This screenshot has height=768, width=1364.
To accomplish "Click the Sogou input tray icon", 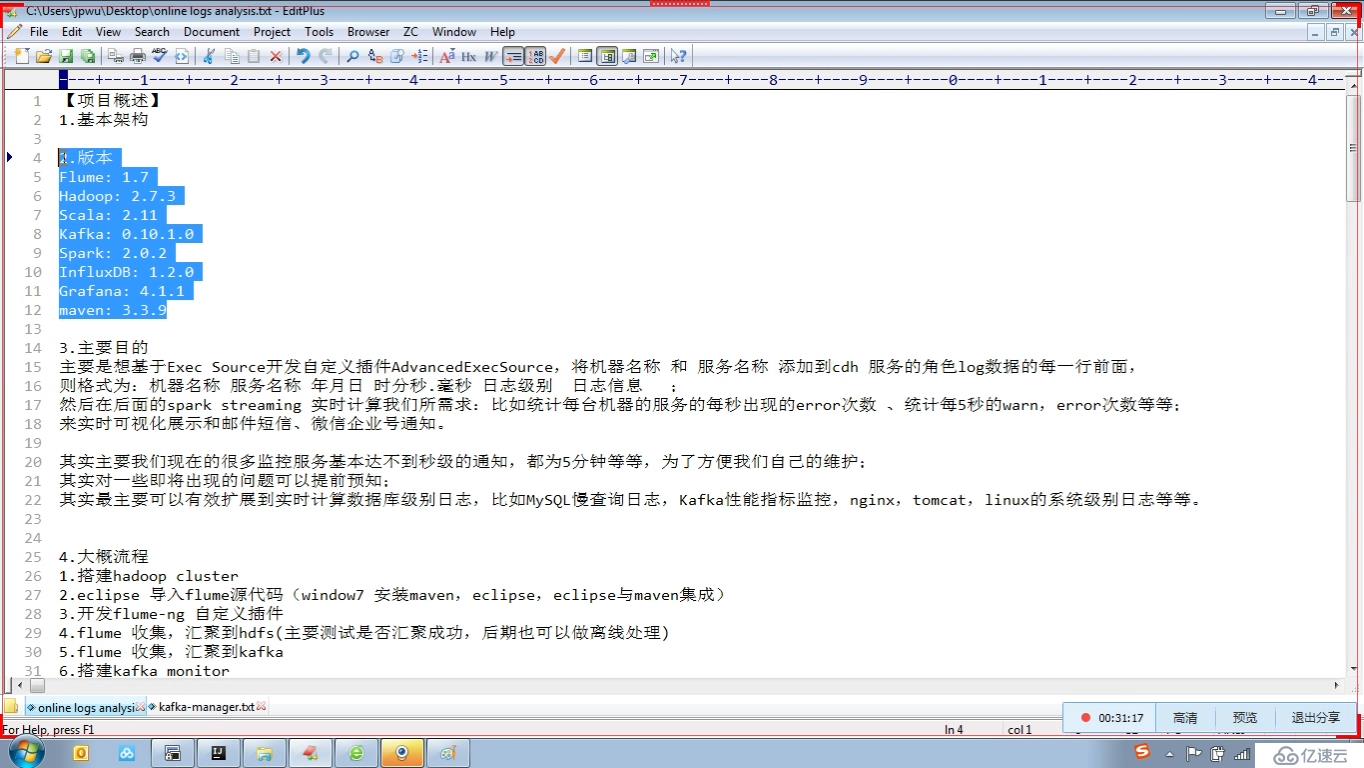I will point(1141,752).
